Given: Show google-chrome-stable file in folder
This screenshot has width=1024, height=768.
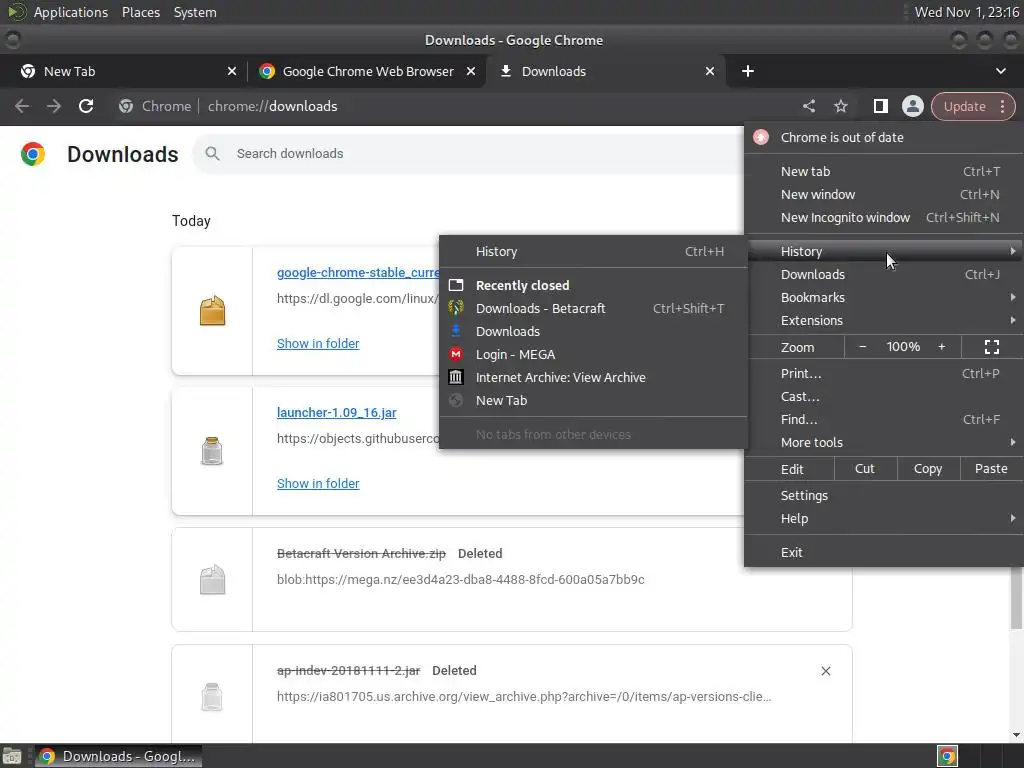Looking at the screenshot, I should (x=318, y=344).
